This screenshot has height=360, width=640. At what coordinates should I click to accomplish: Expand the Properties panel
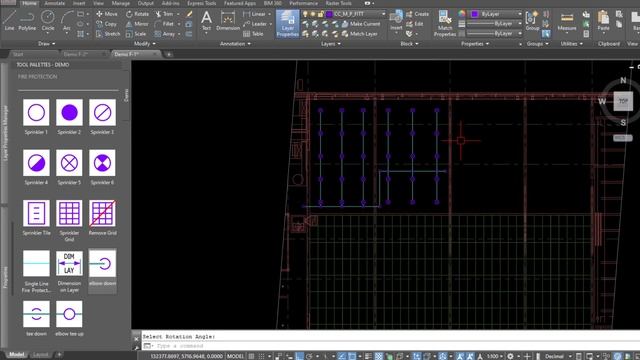(475, 44)
